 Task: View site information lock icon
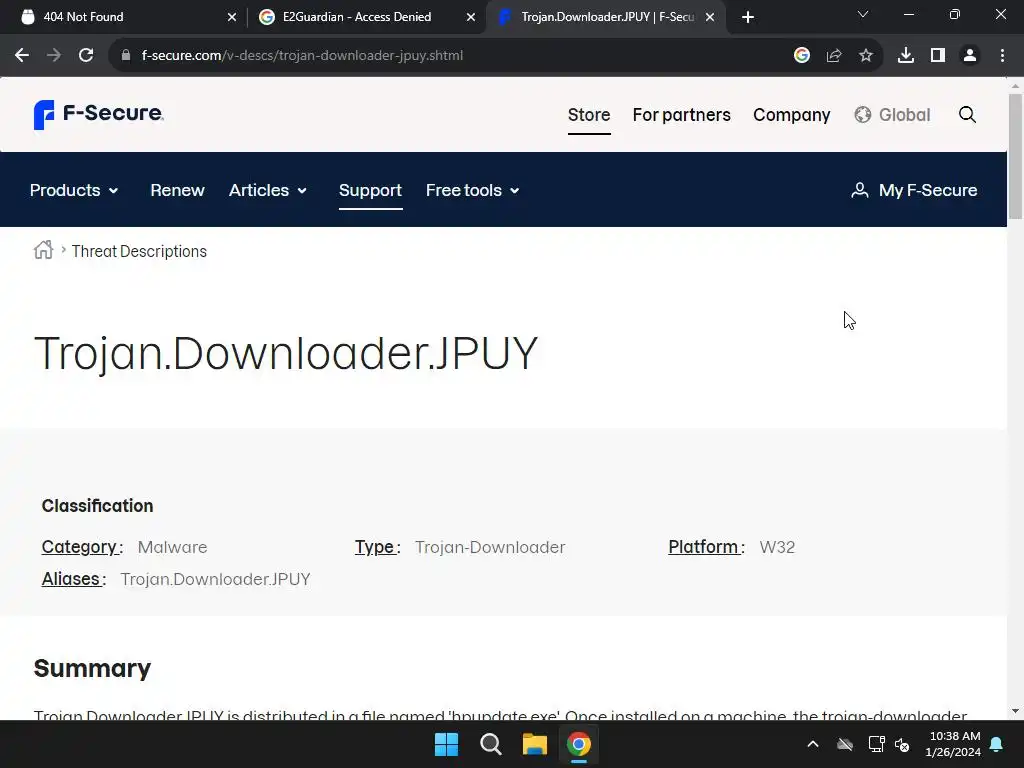pos(126,56)
